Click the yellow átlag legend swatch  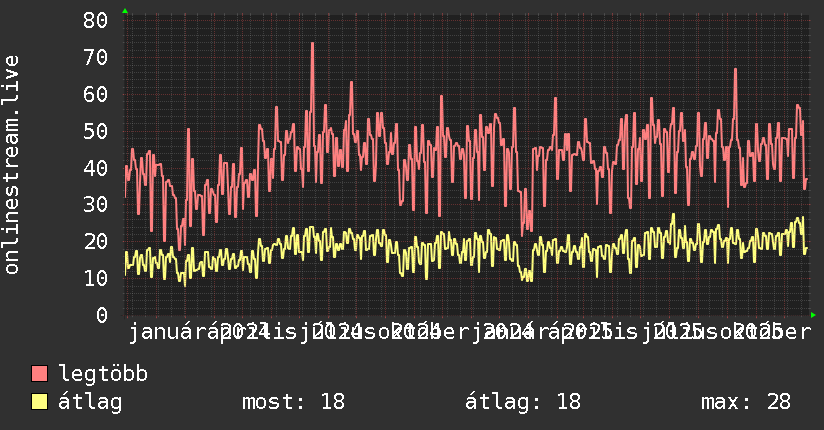coord(39,401)
